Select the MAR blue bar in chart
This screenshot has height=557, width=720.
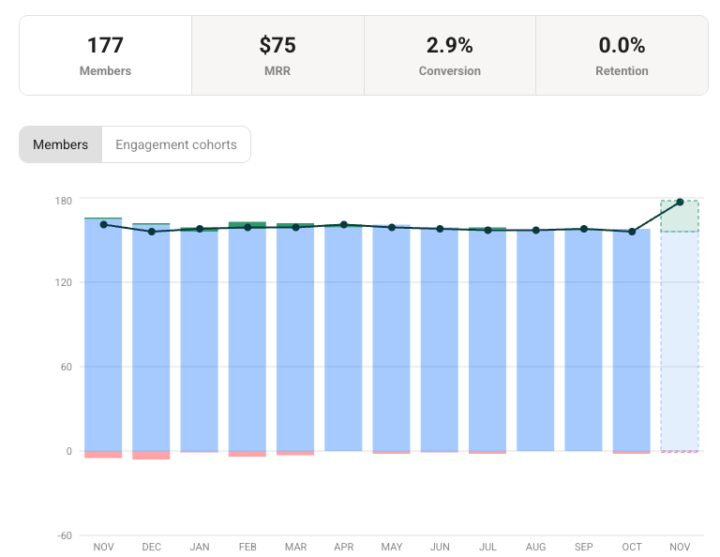[x=295, y=340]
